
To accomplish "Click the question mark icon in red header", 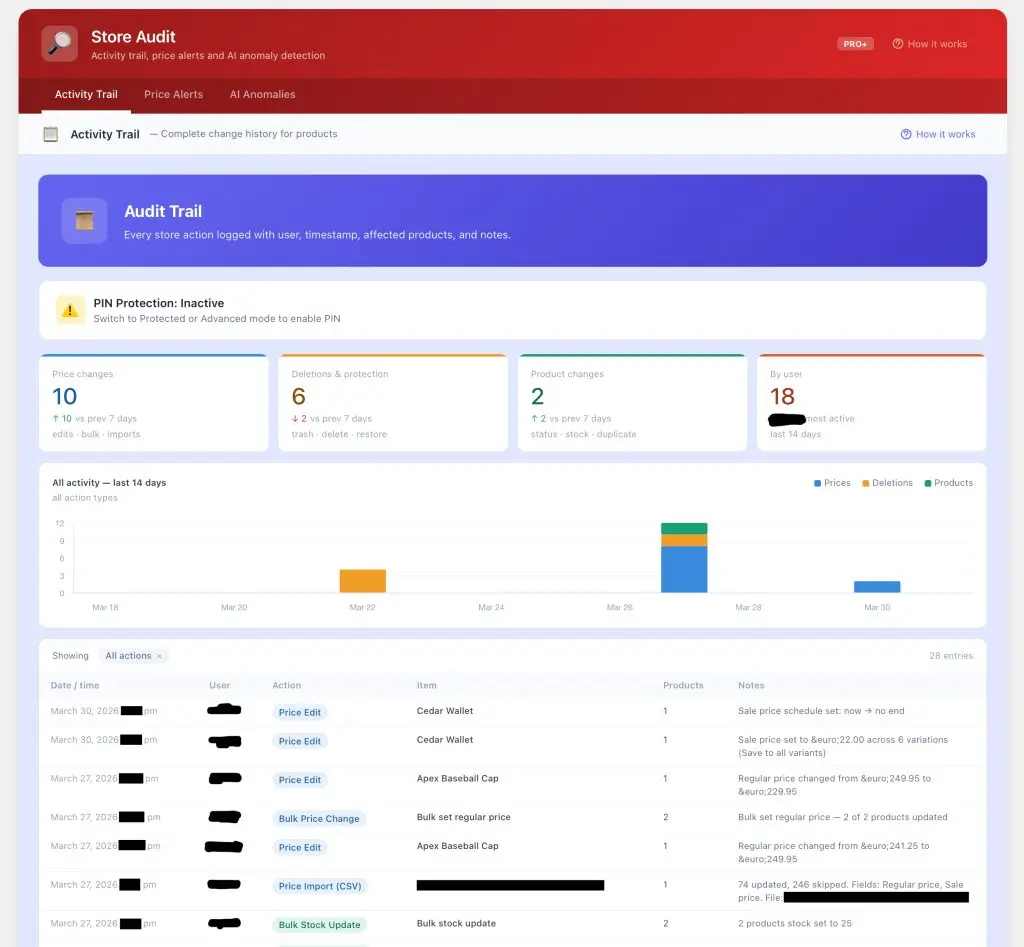I will 897,44.
